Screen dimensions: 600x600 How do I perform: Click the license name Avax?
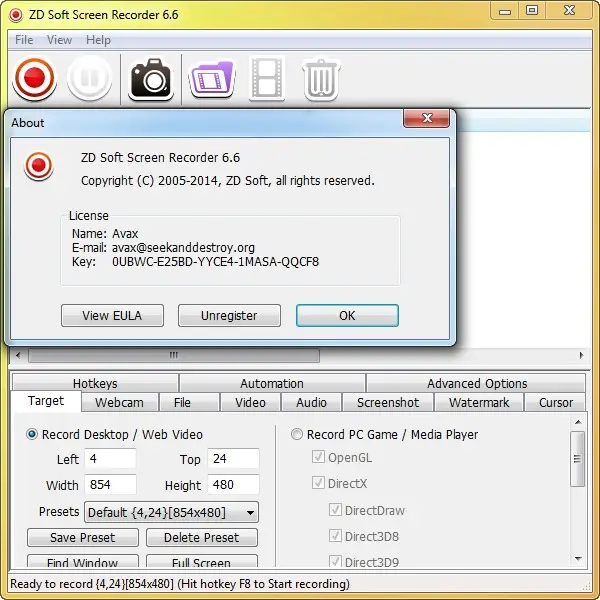pyautogui.click(x=125, y=233)
